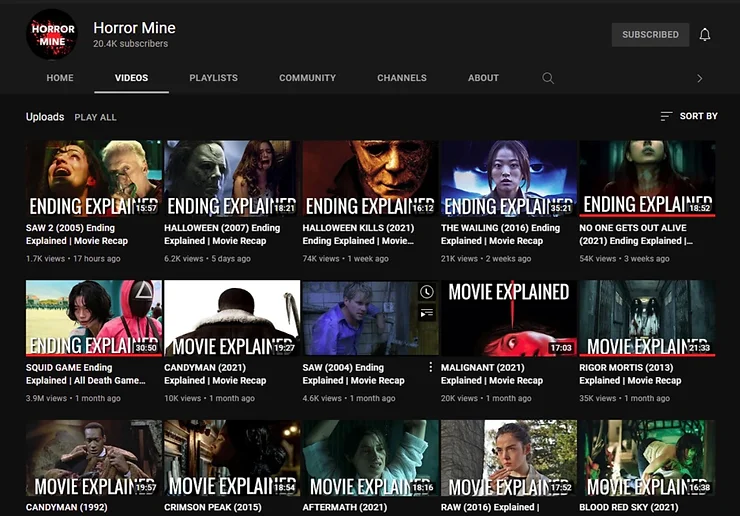
Task: Go to the Community tab
Action: click(307, 78)
